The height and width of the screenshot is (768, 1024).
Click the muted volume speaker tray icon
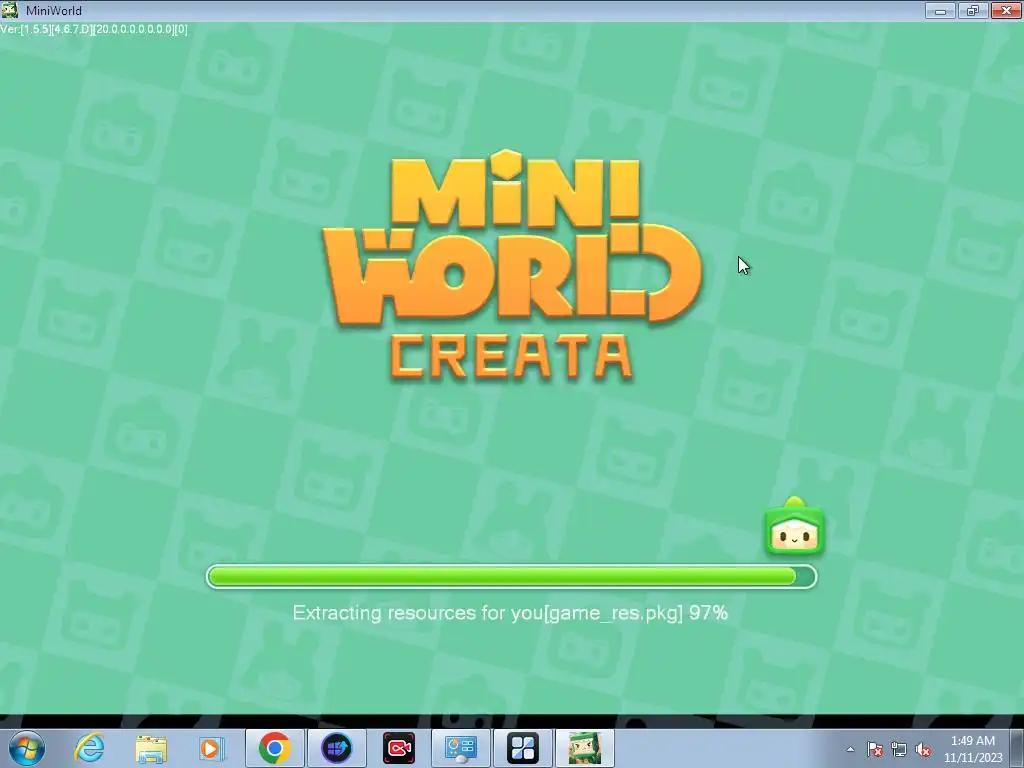[x=923, y=750]
